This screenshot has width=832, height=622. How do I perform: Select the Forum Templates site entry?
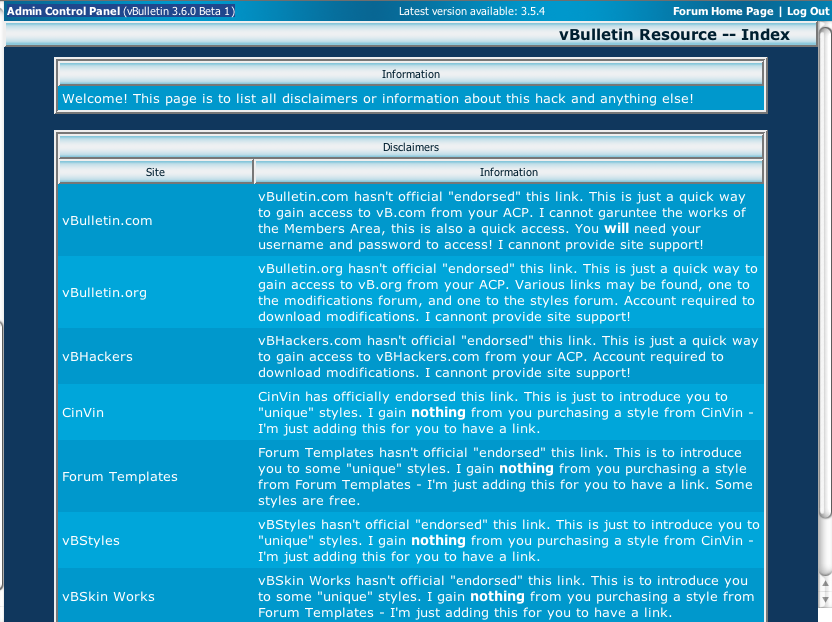pos(119,476)
